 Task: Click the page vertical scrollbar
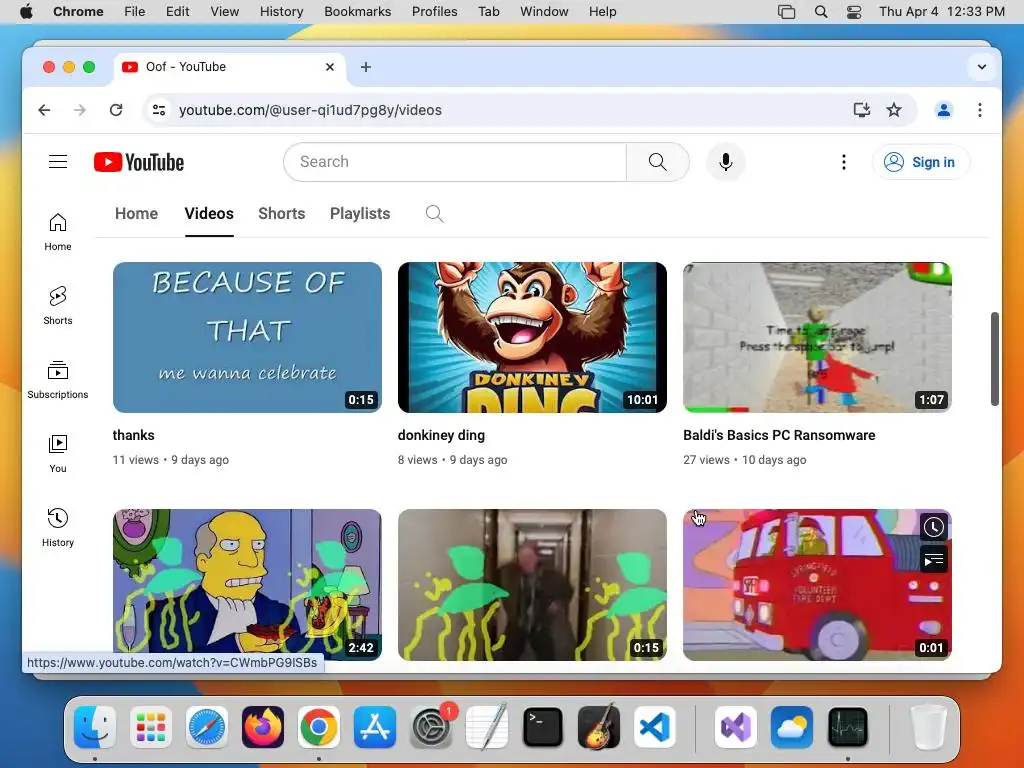point(995,359)
